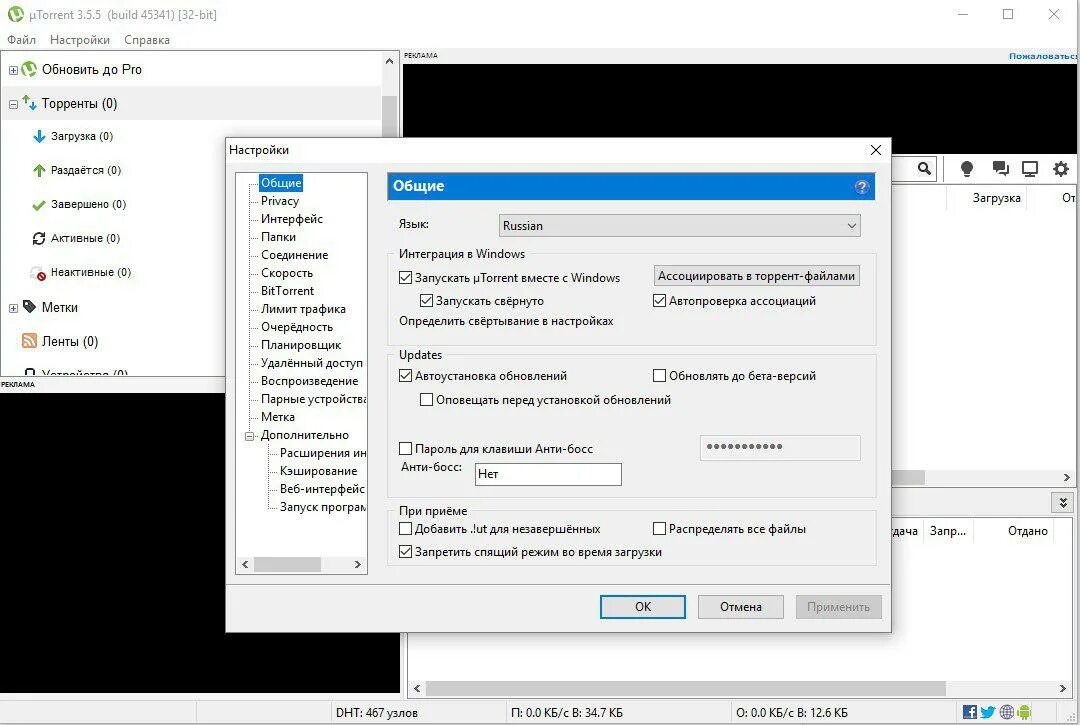Check Оповещать перед установкой обновлений
1080x725 pixels.
pos(426,400)
